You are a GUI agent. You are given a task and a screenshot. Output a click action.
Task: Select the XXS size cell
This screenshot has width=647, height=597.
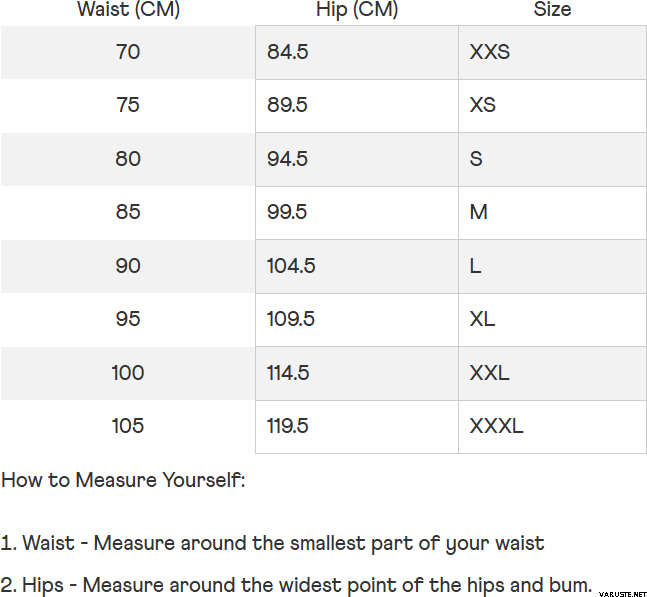click(490, 52)
